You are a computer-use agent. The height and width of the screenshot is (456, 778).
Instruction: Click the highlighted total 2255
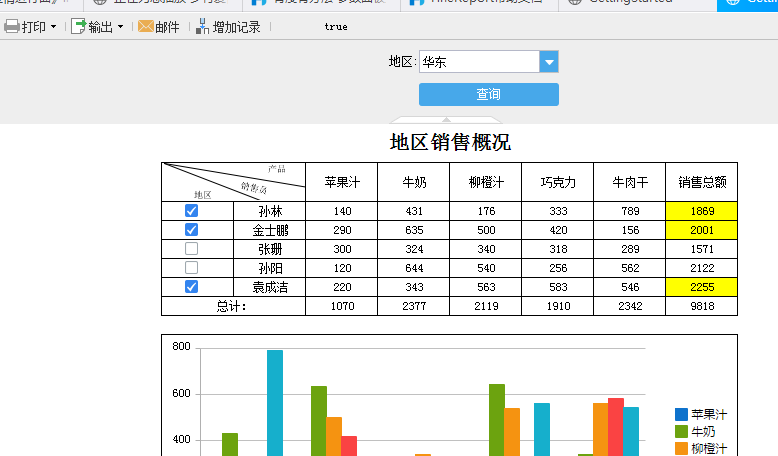coord(702,287)
